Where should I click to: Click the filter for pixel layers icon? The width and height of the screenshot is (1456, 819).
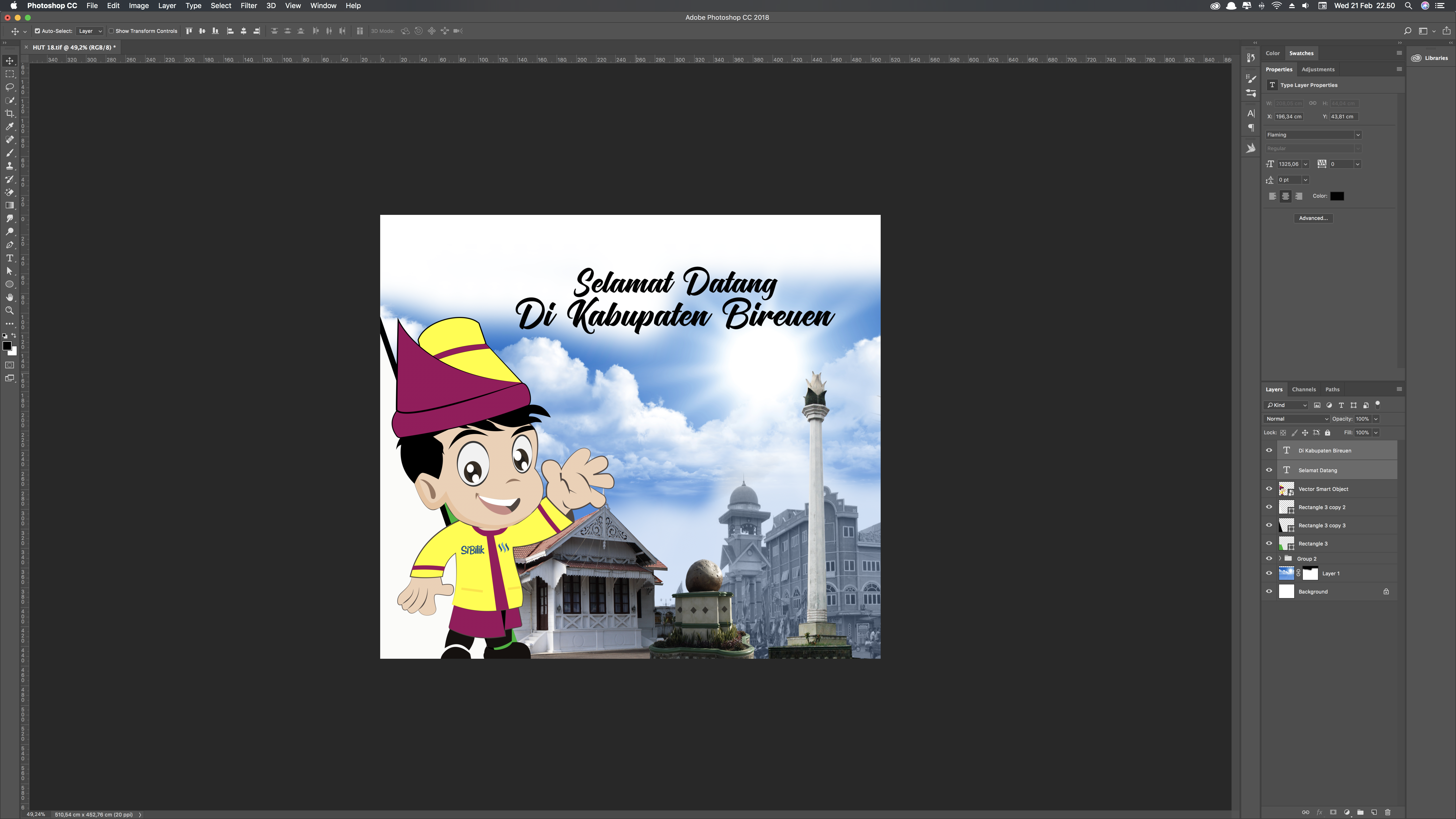coord(1317,405)
